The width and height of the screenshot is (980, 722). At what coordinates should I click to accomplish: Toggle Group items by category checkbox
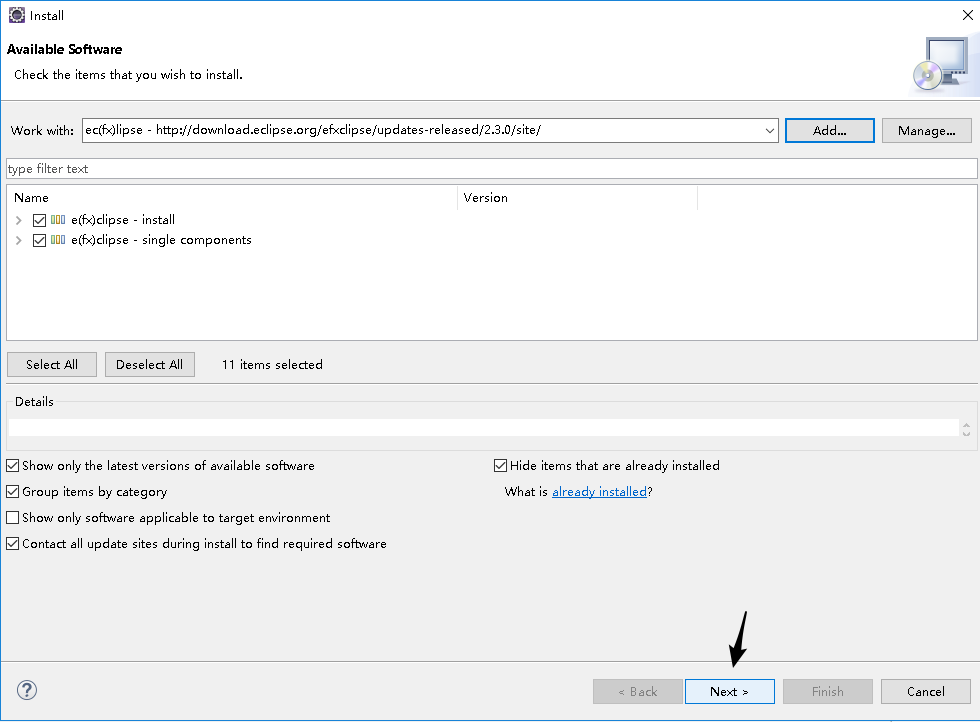[12, 492]
